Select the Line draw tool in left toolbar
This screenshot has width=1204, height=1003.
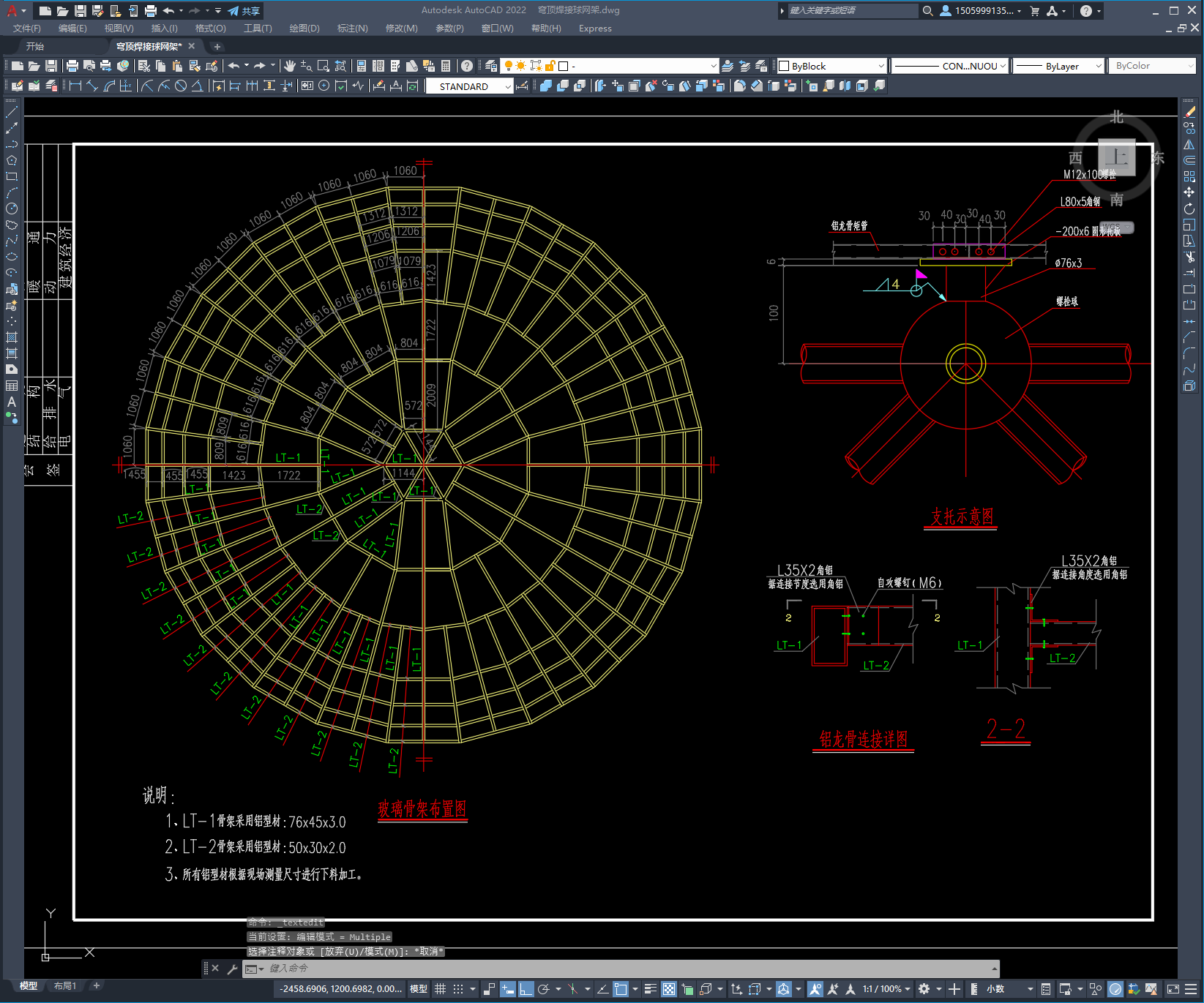(x=11, y=112)
